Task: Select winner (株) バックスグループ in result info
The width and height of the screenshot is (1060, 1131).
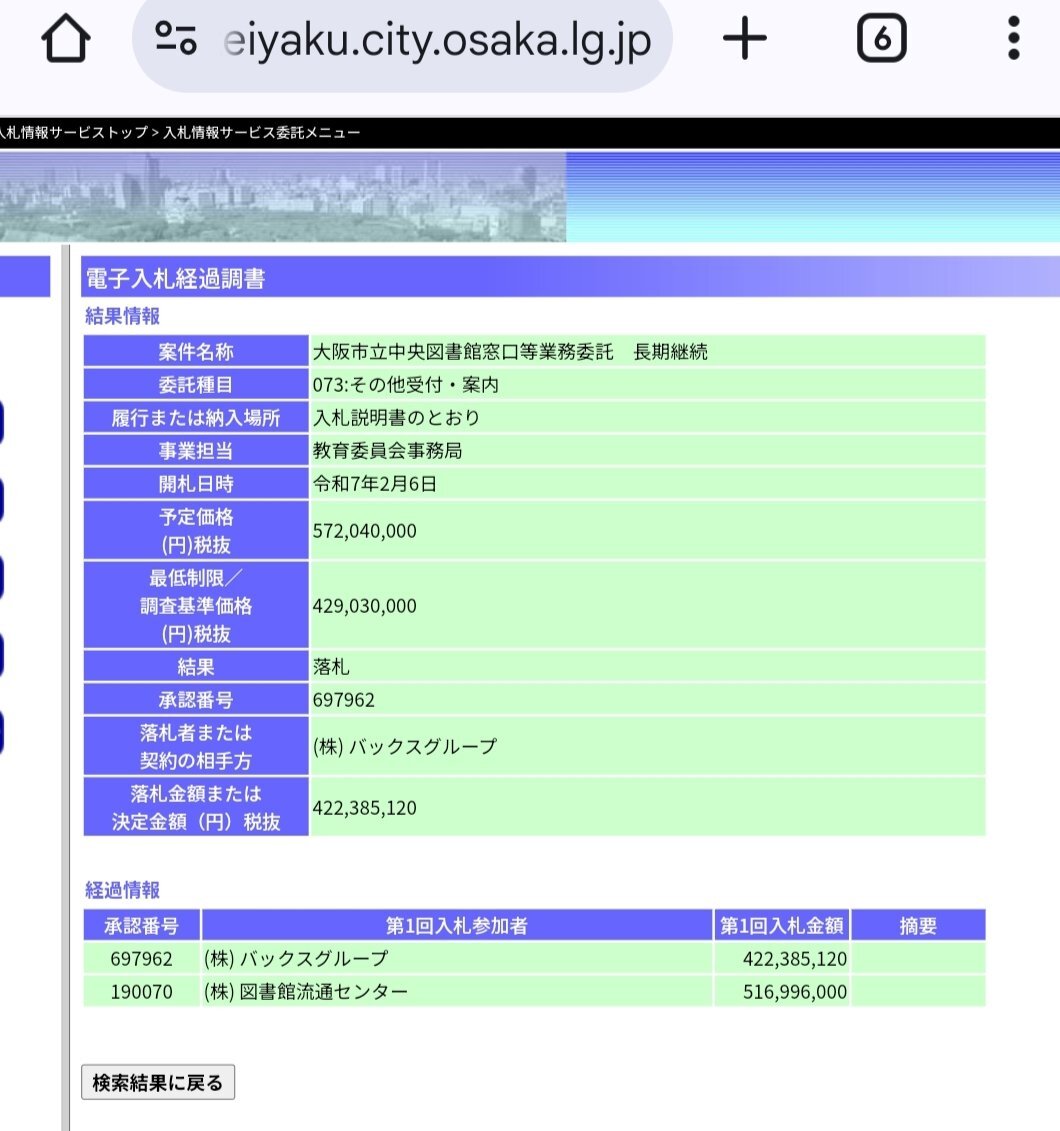Action: click(405, 747)
